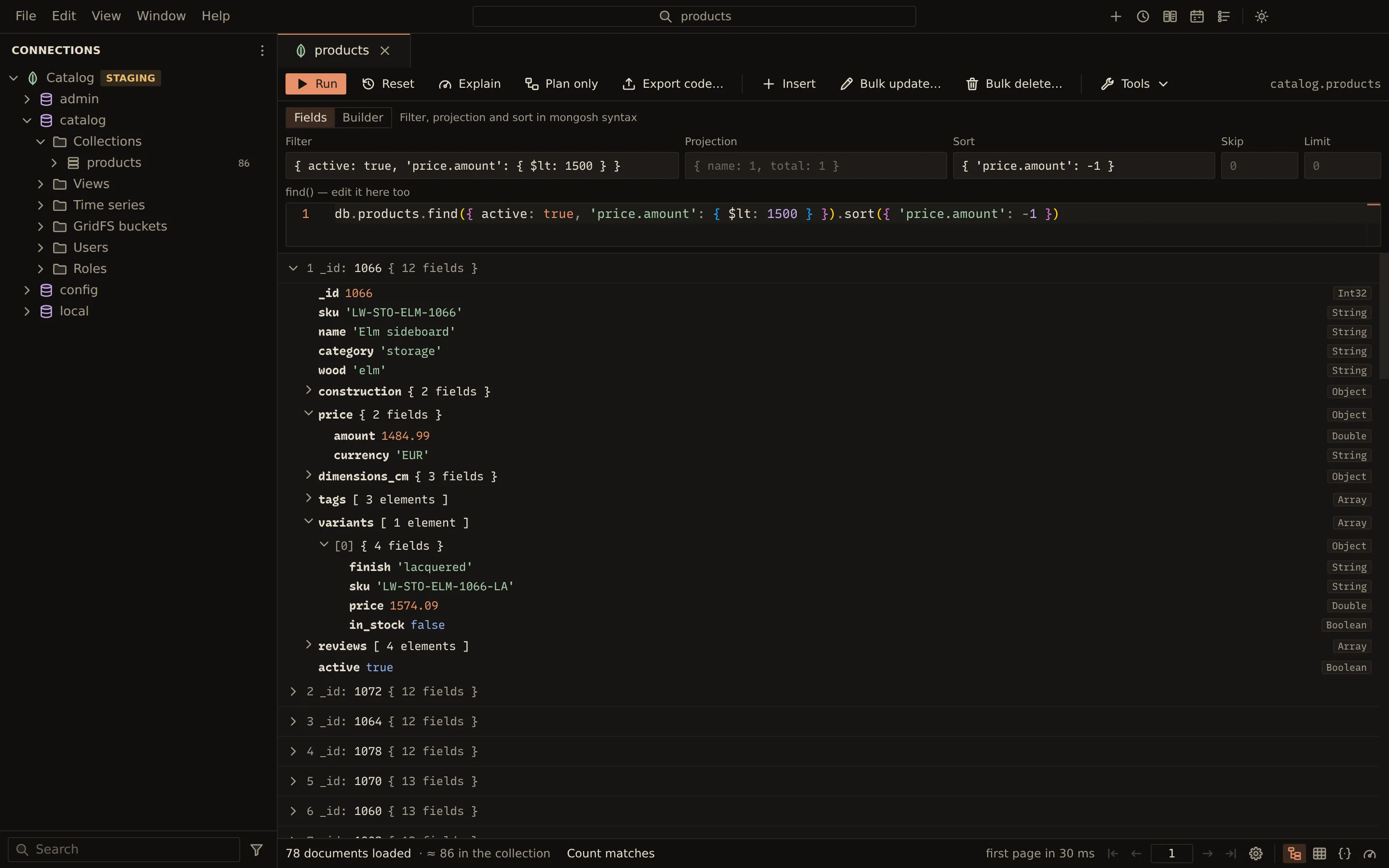1389x868 pixels.
Task: Collapse the variants array
Action: [x=308, y=521]
